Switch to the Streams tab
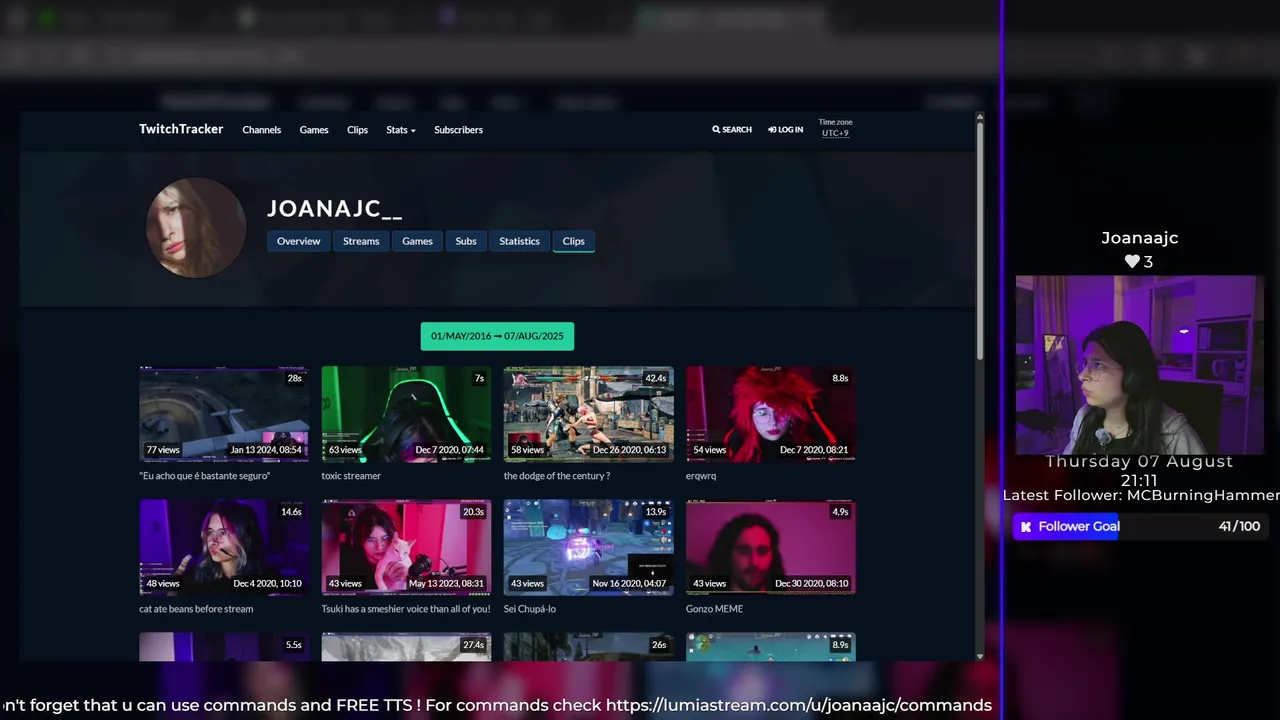 pyautogui.click(x=361, y=241)
